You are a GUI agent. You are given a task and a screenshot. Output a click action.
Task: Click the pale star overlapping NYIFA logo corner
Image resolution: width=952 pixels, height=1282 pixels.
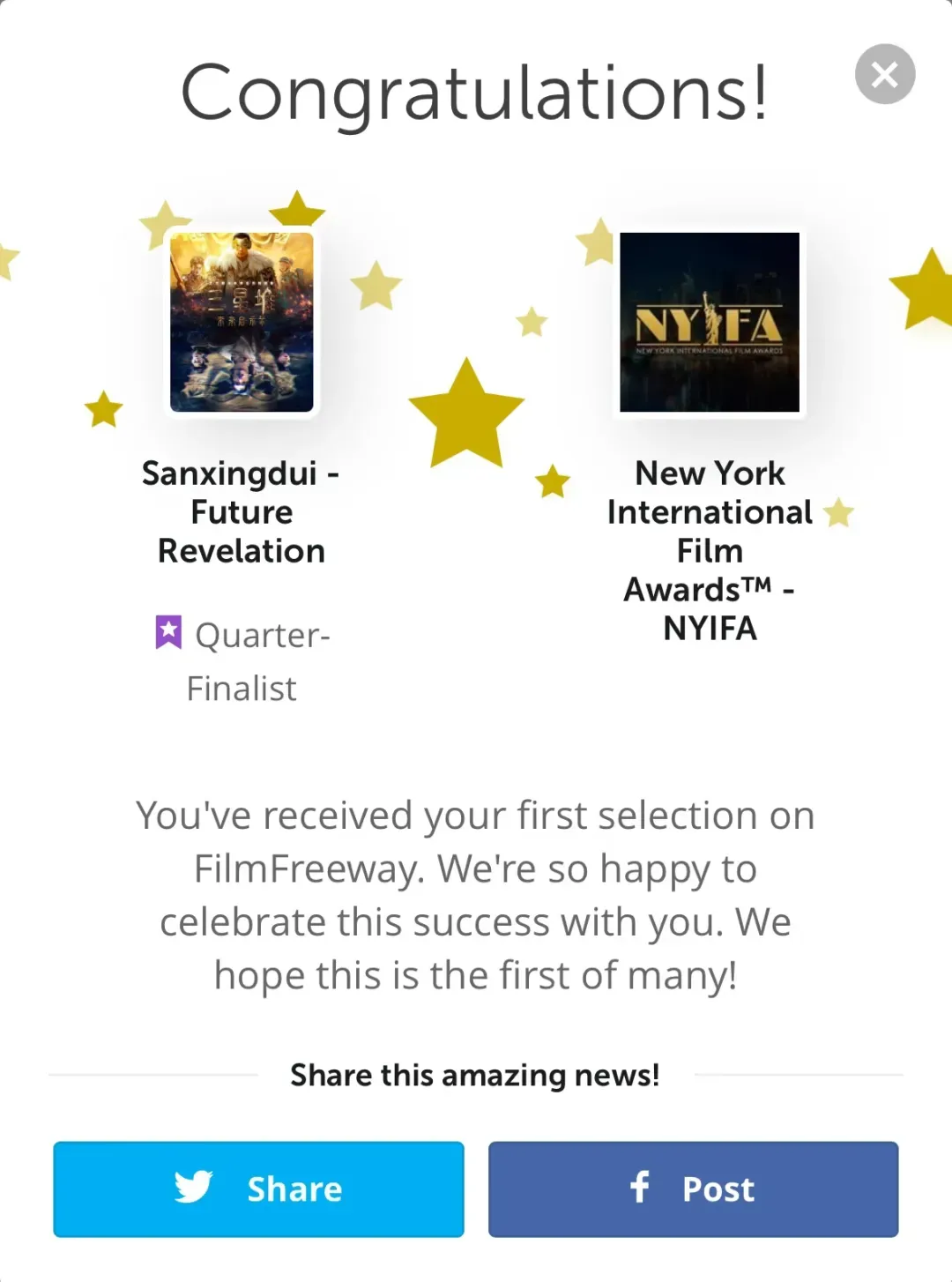(x=598, y=242)
